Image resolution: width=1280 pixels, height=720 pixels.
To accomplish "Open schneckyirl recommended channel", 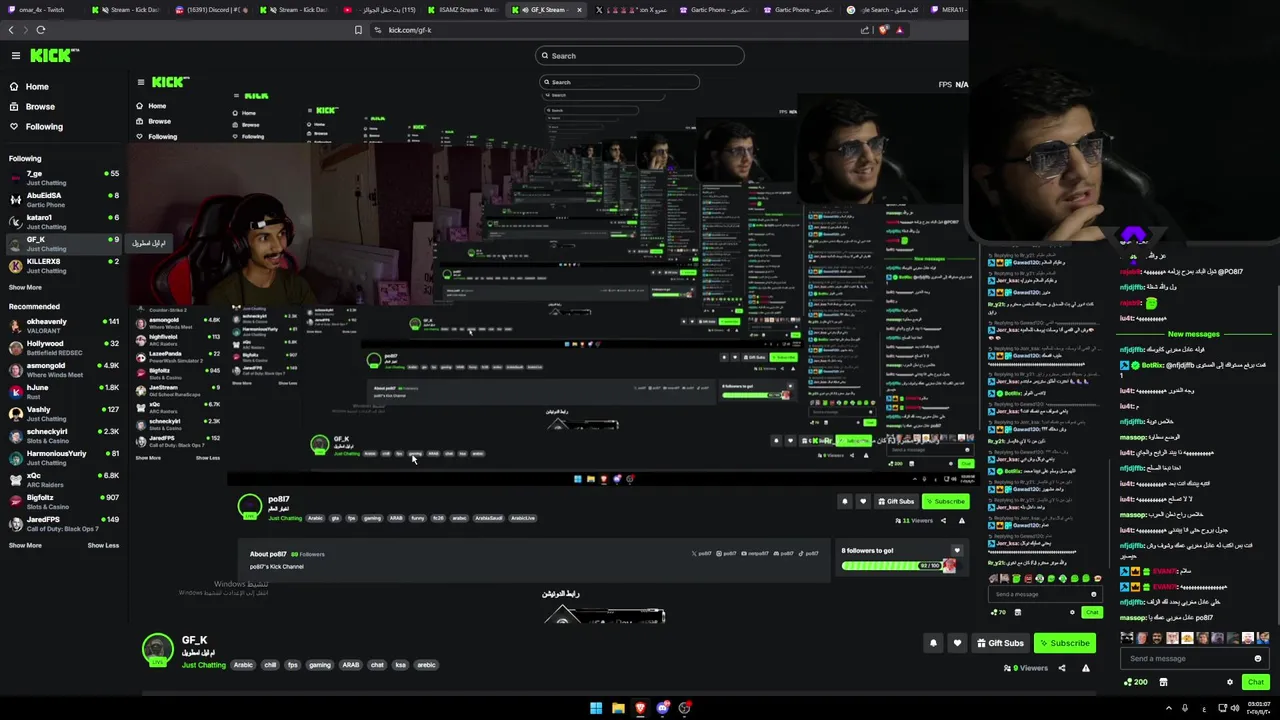I will 63,436.
